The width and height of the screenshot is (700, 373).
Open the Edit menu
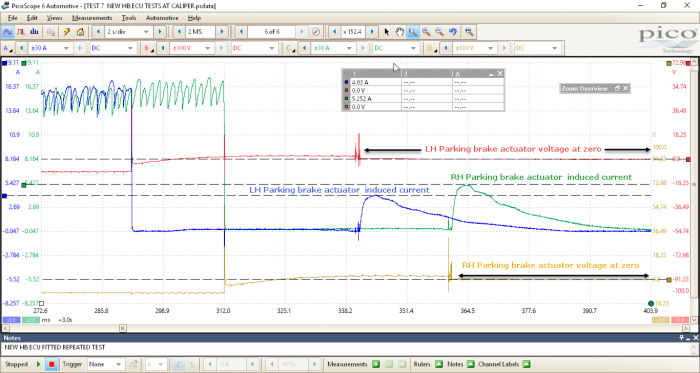click(x=32, y=18)
